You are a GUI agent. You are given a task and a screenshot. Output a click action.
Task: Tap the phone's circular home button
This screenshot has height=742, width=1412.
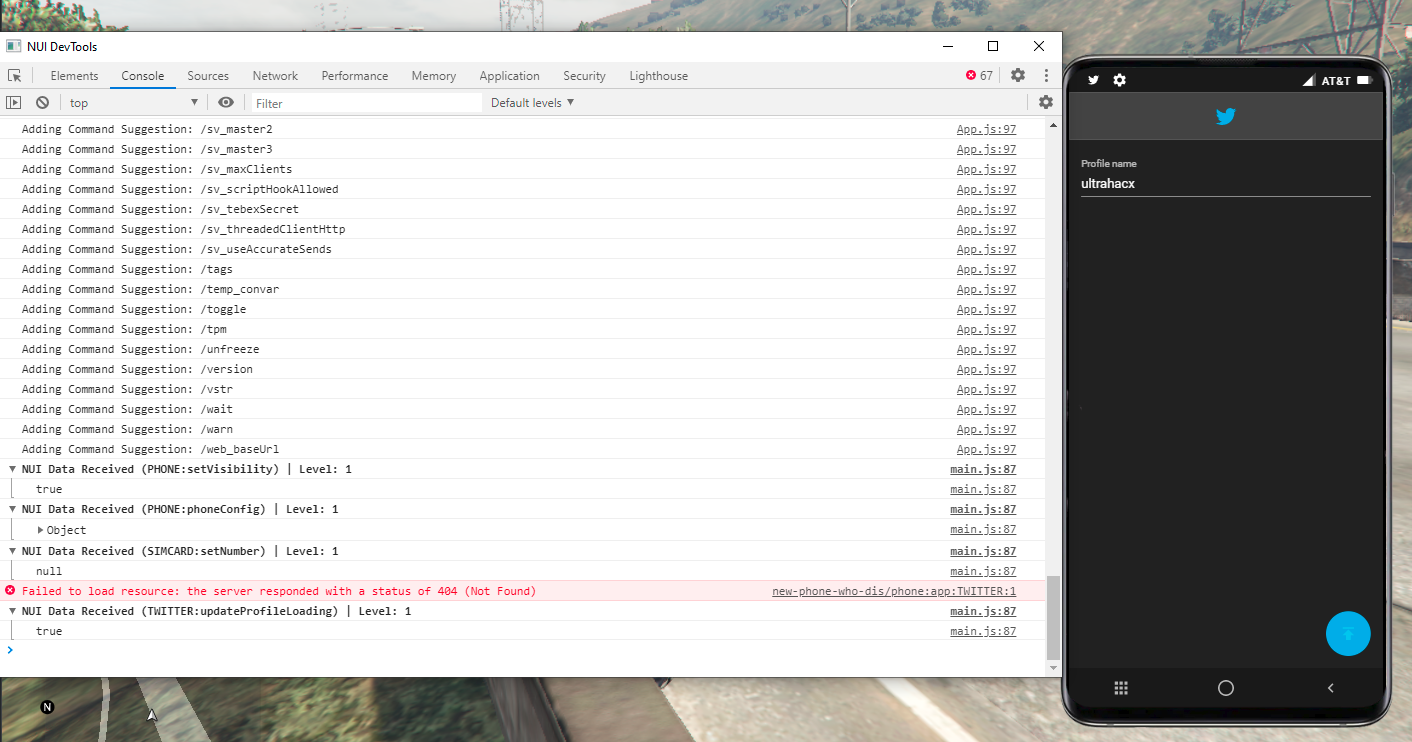tap(1225, 688)
